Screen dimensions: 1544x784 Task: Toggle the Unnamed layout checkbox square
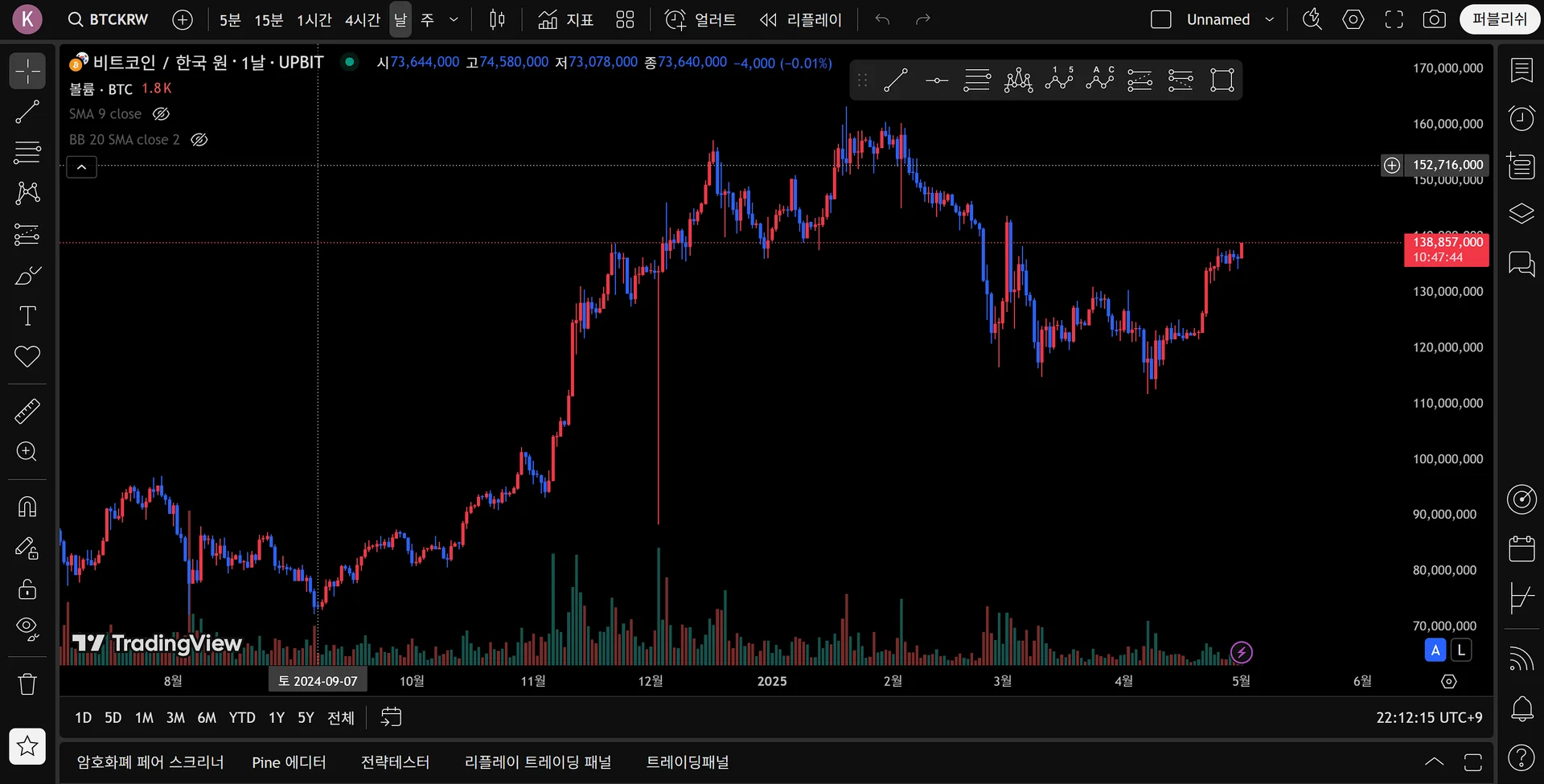coord(1161,19)
